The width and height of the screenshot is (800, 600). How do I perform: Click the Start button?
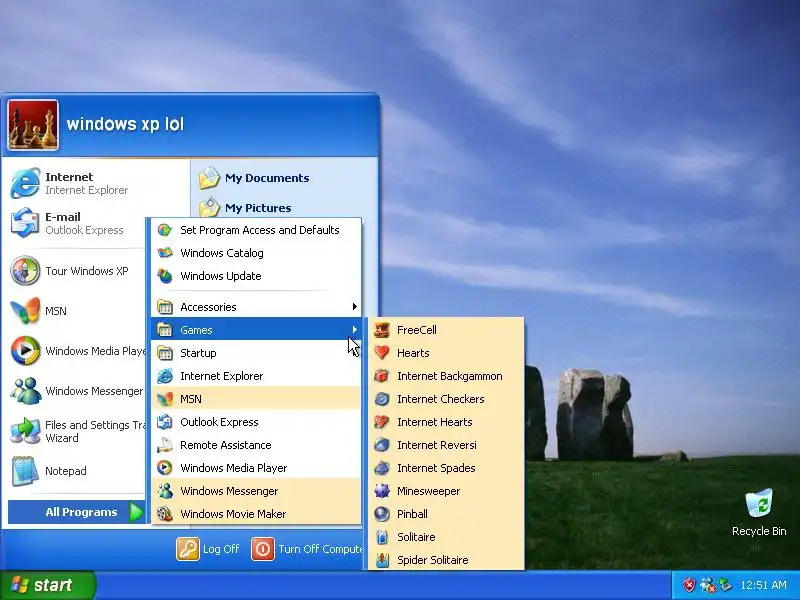(x=47, y=585)
